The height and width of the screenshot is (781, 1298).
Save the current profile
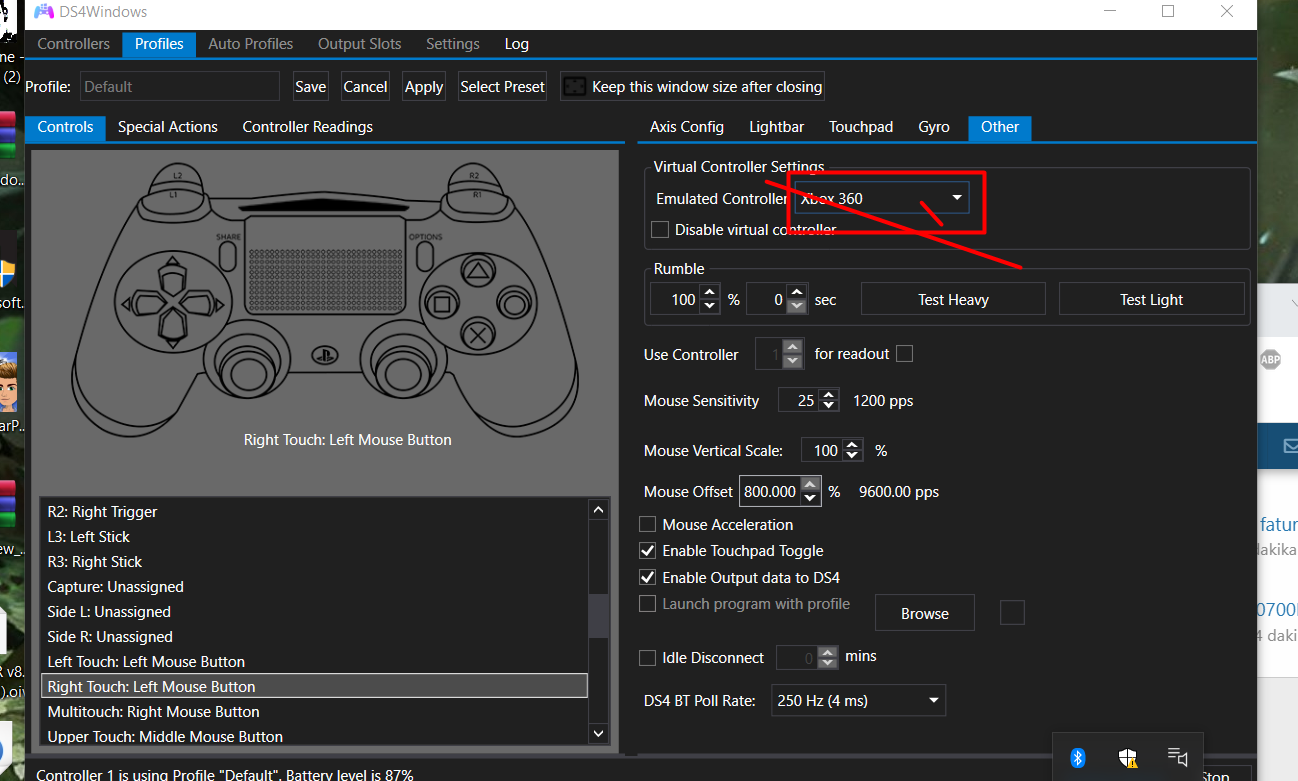click(x=311, y=87)
